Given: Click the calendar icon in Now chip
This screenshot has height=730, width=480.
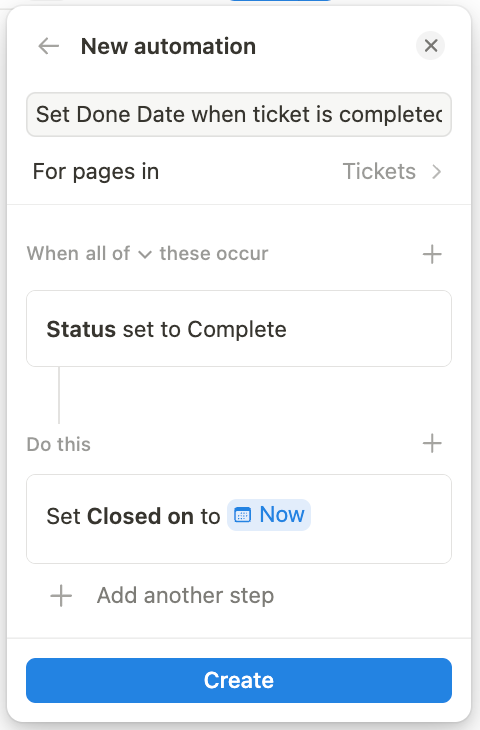Looking at the screenshot, I should tap(242, 515).
